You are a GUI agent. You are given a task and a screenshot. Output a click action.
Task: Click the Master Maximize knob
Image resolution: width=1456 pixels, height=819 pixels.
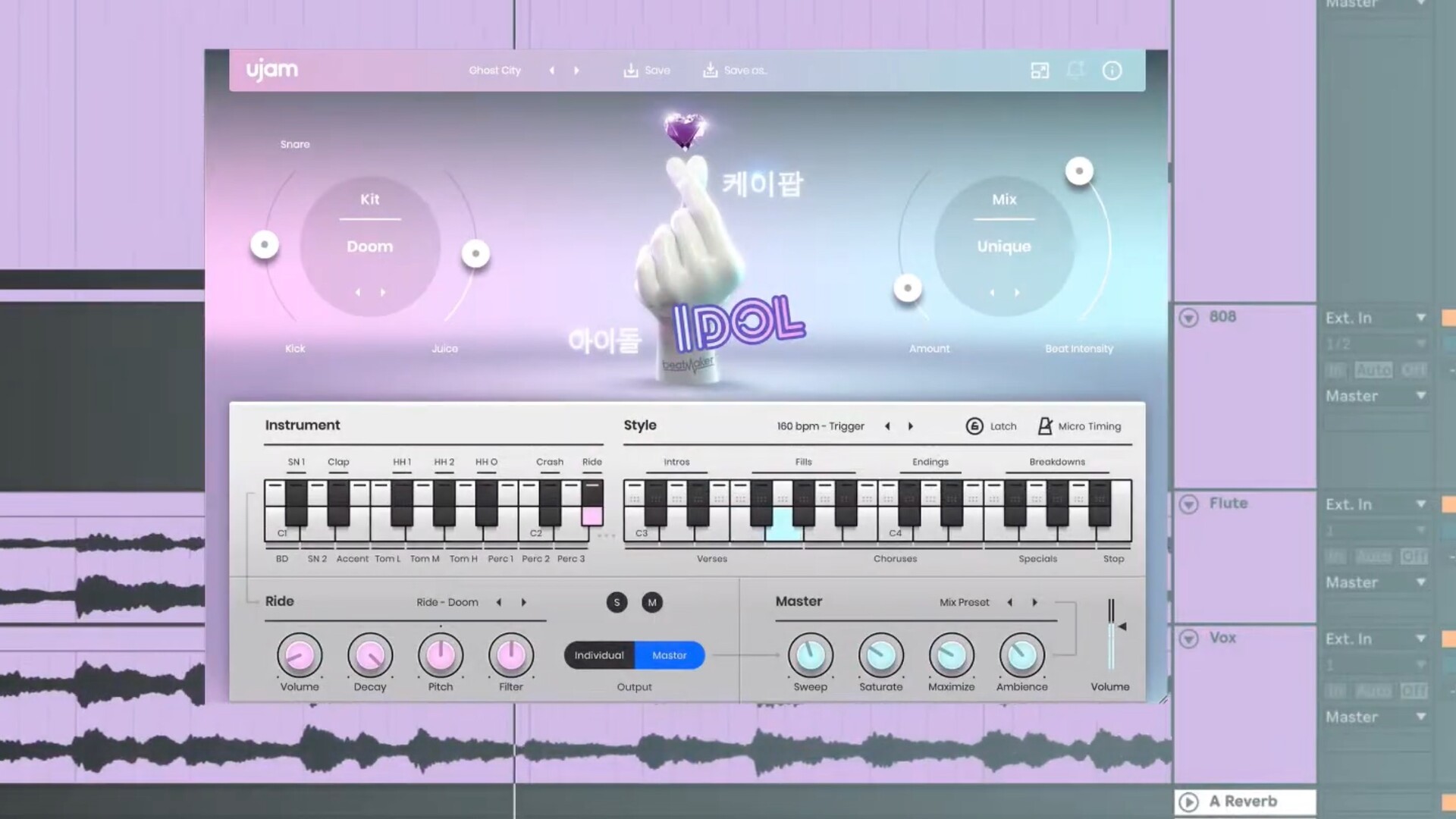(952, 655)
